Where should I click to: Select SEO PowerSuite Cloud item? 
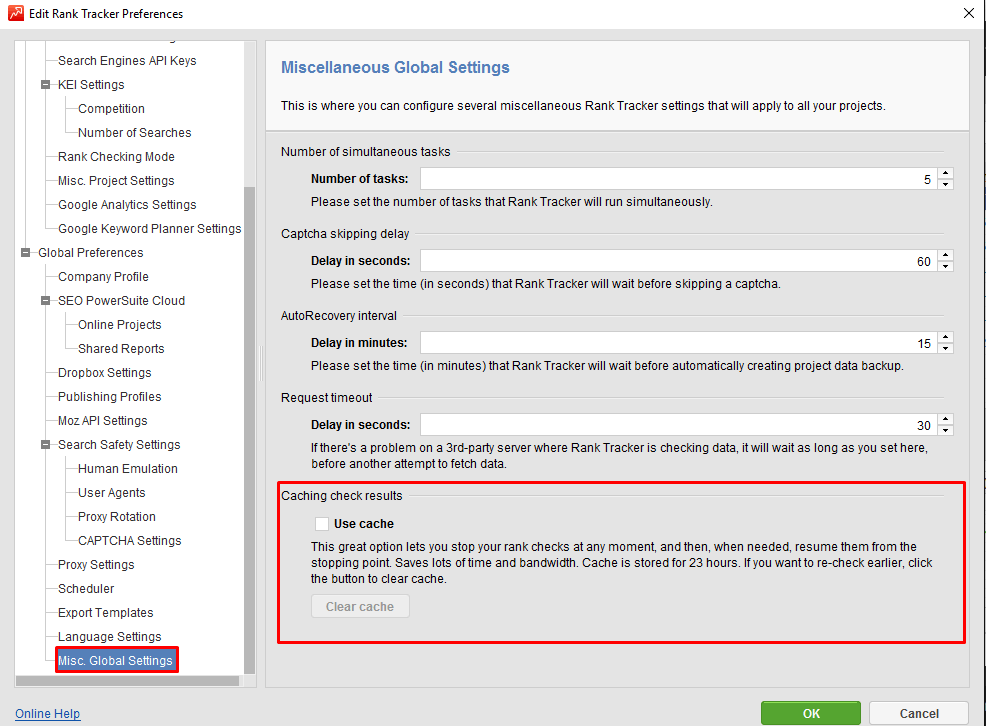pos(121,301)
